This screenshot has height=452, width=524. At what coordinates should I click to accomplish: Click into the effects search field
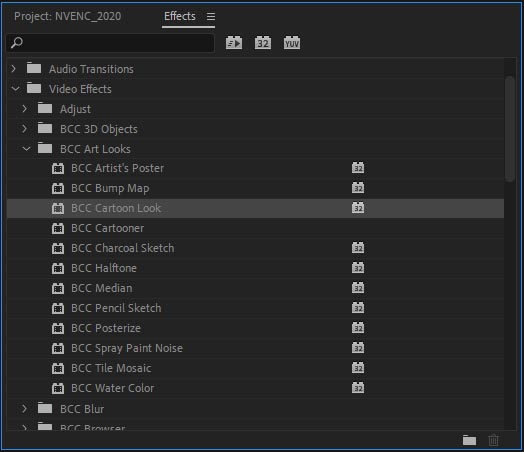point(110,43)
